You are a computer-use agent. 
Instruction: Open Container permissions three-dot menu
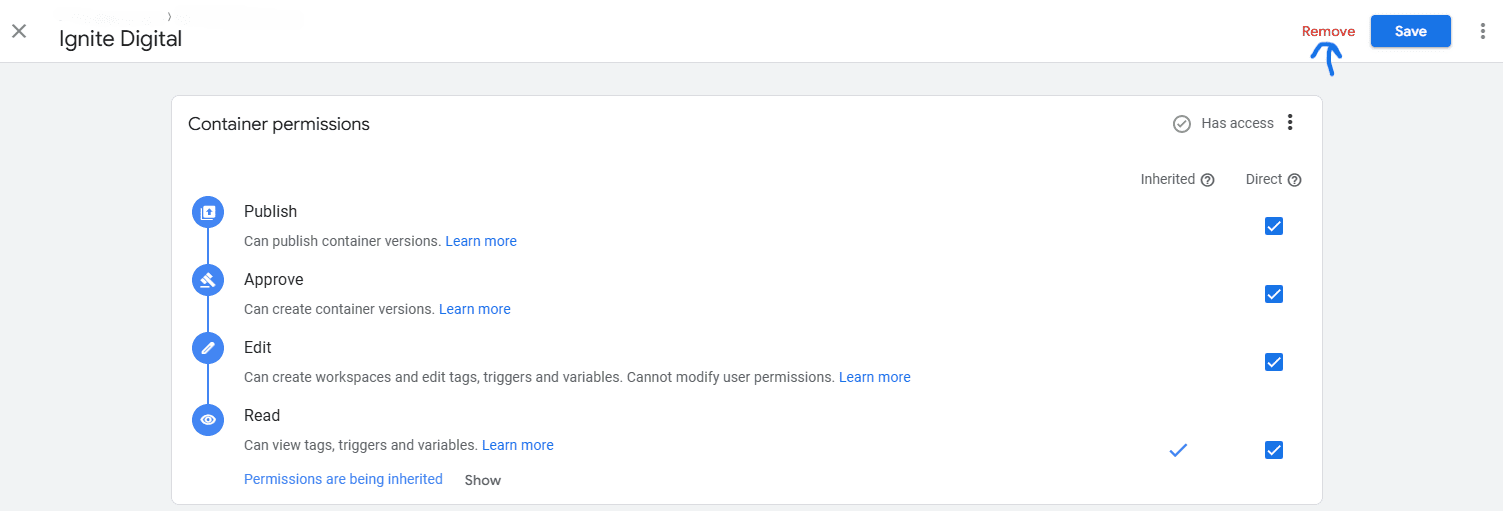(x=1290, y=123)
